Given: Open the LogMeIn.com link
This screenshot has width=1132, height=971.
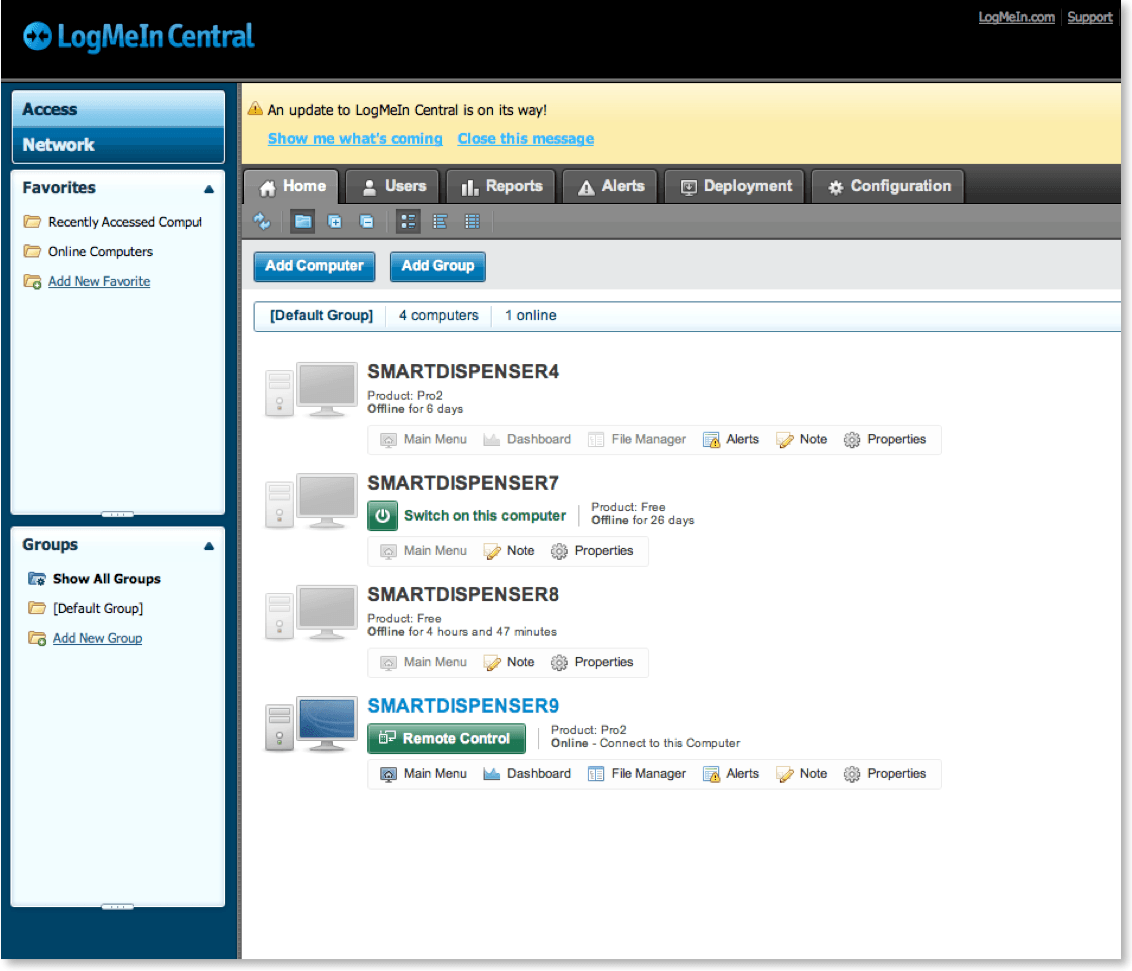Looking at the screenshot, I should click(x=1016, y=17).
